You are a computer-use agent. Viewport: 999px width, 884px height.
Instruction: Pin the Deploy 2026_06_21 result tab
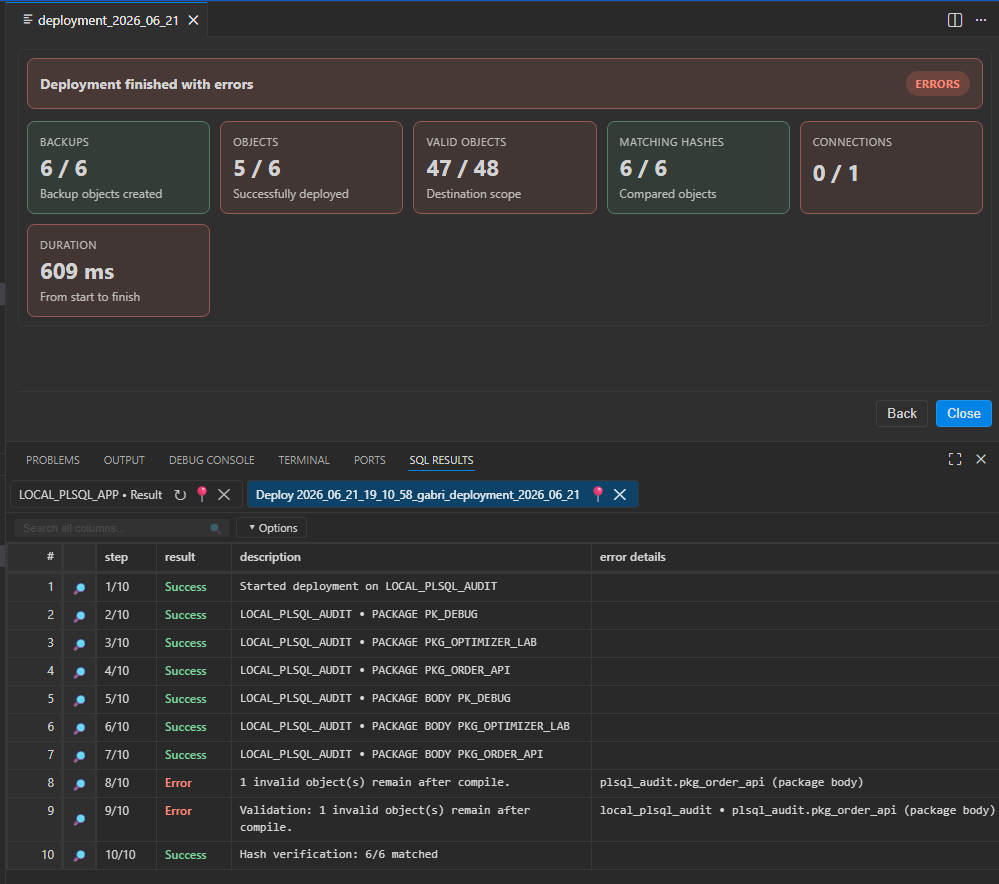[598, 495]
